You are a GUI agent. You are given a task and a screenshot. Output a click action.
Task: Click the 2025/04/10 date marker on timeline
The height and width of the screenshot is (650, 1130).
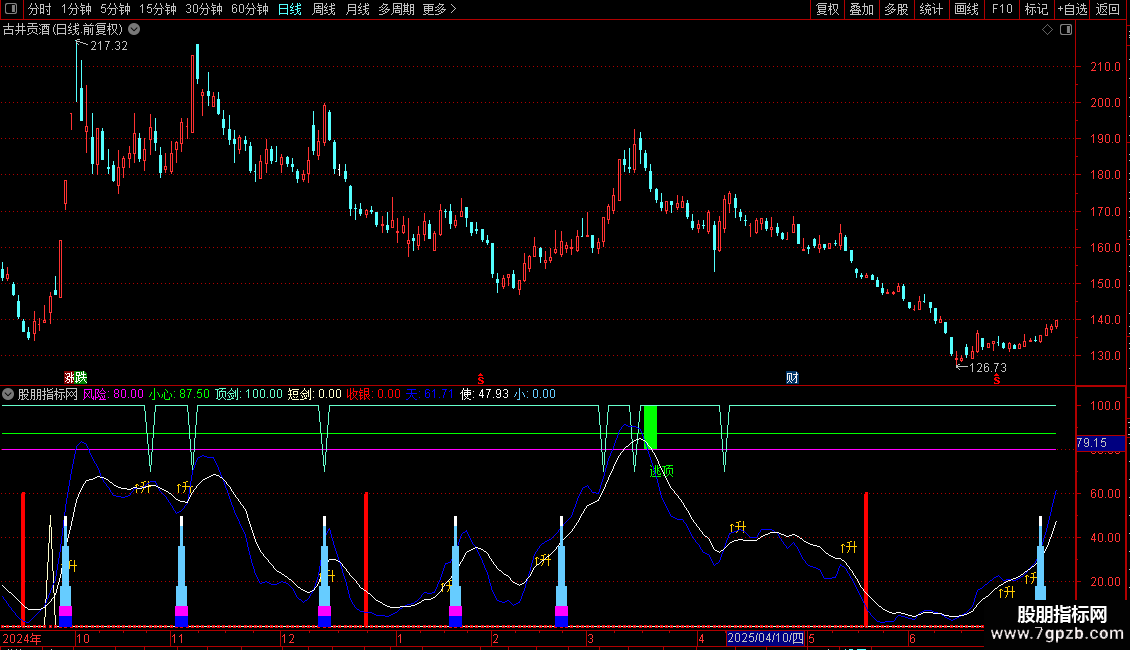click(x=765, y=638)
